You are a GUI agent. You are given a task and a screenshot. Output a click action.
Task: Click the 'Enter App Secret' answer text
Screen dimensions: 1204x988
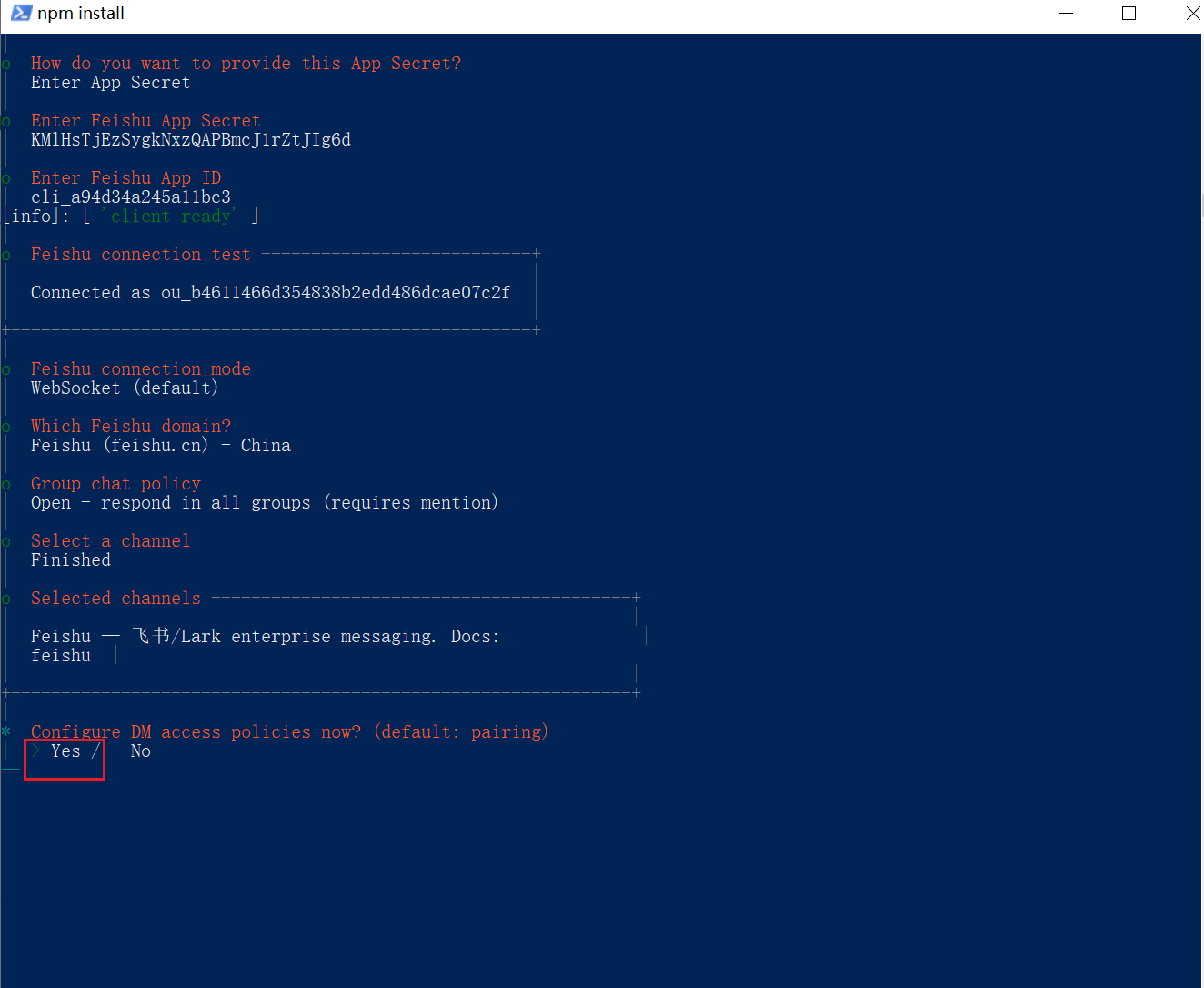click(111, 83)
